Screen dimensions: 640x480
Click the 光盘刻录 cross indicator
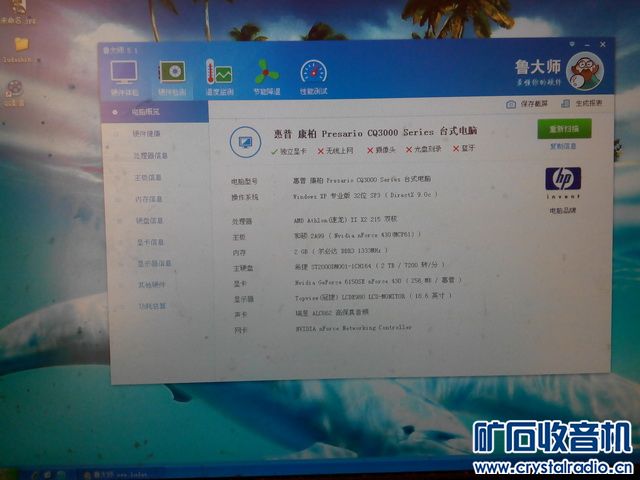coord(424,149)
